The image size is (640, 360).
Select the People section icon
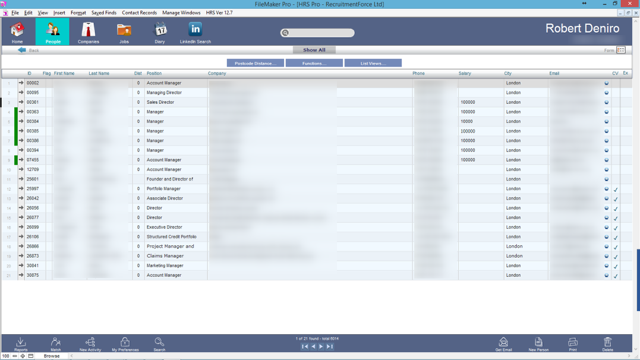click(53, 30)
